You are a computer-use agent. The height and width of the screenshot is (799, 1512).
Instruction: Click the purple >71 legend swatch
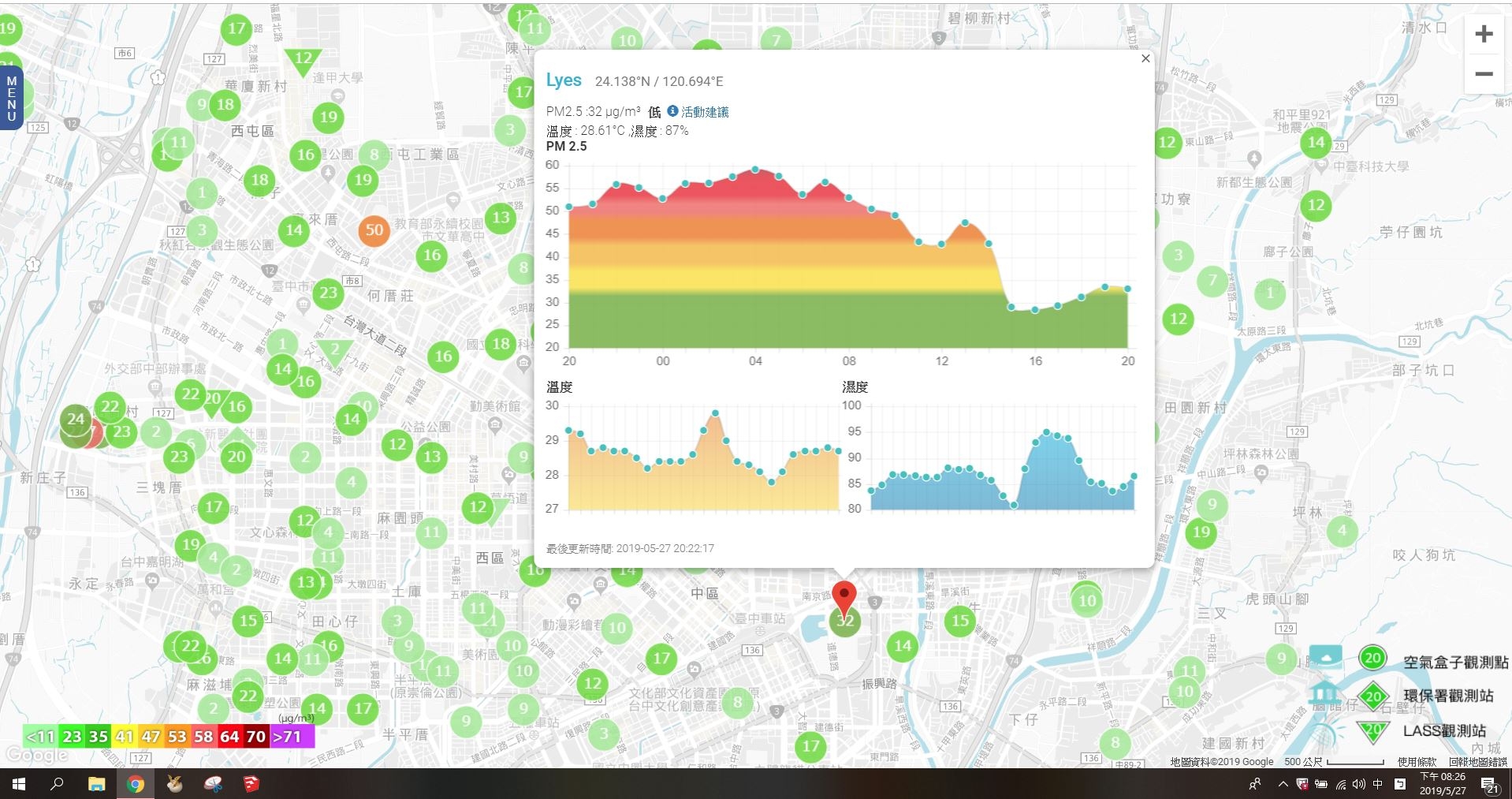[x=292, y=737]
